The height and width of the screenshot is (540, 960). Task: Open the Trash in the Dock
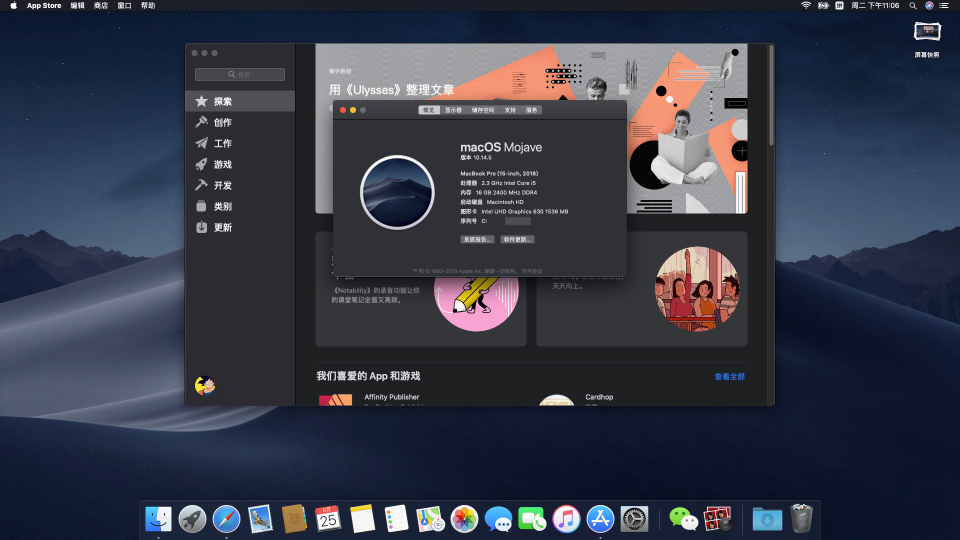pyautogui.click(x=801, y=518)
